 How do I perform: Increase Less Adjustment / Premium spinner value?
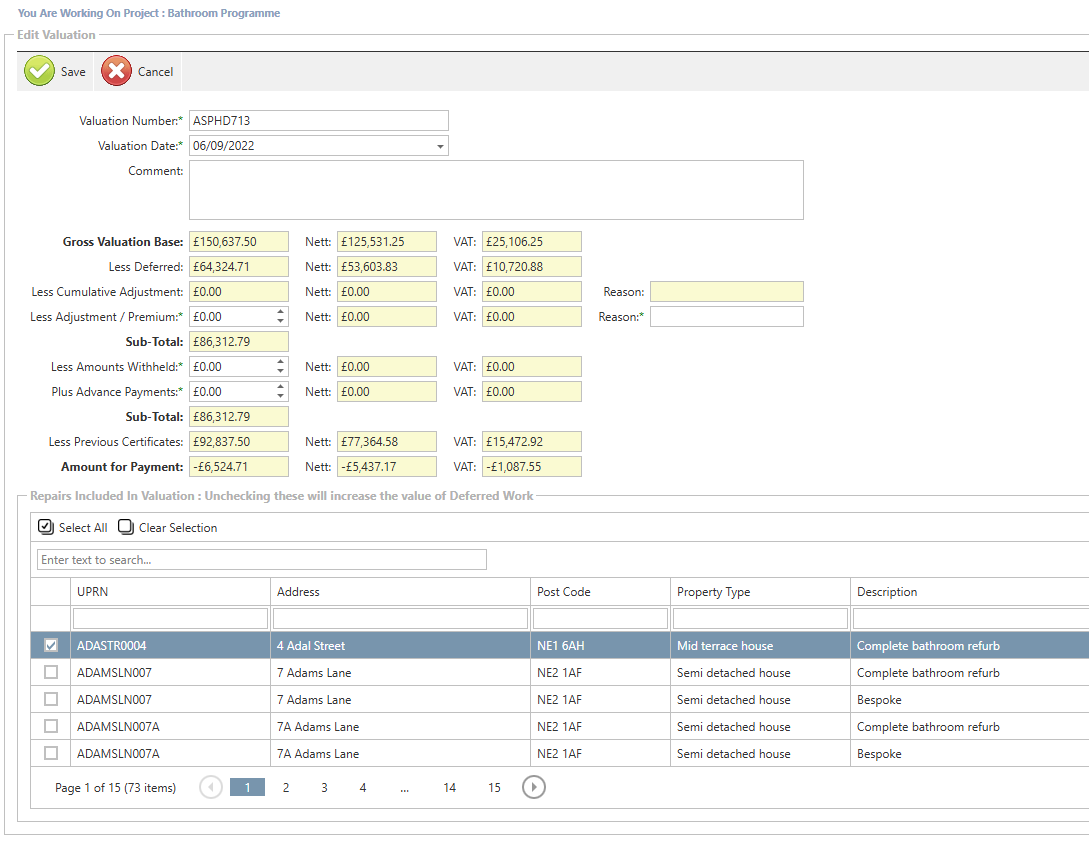(x=281, y=312)
